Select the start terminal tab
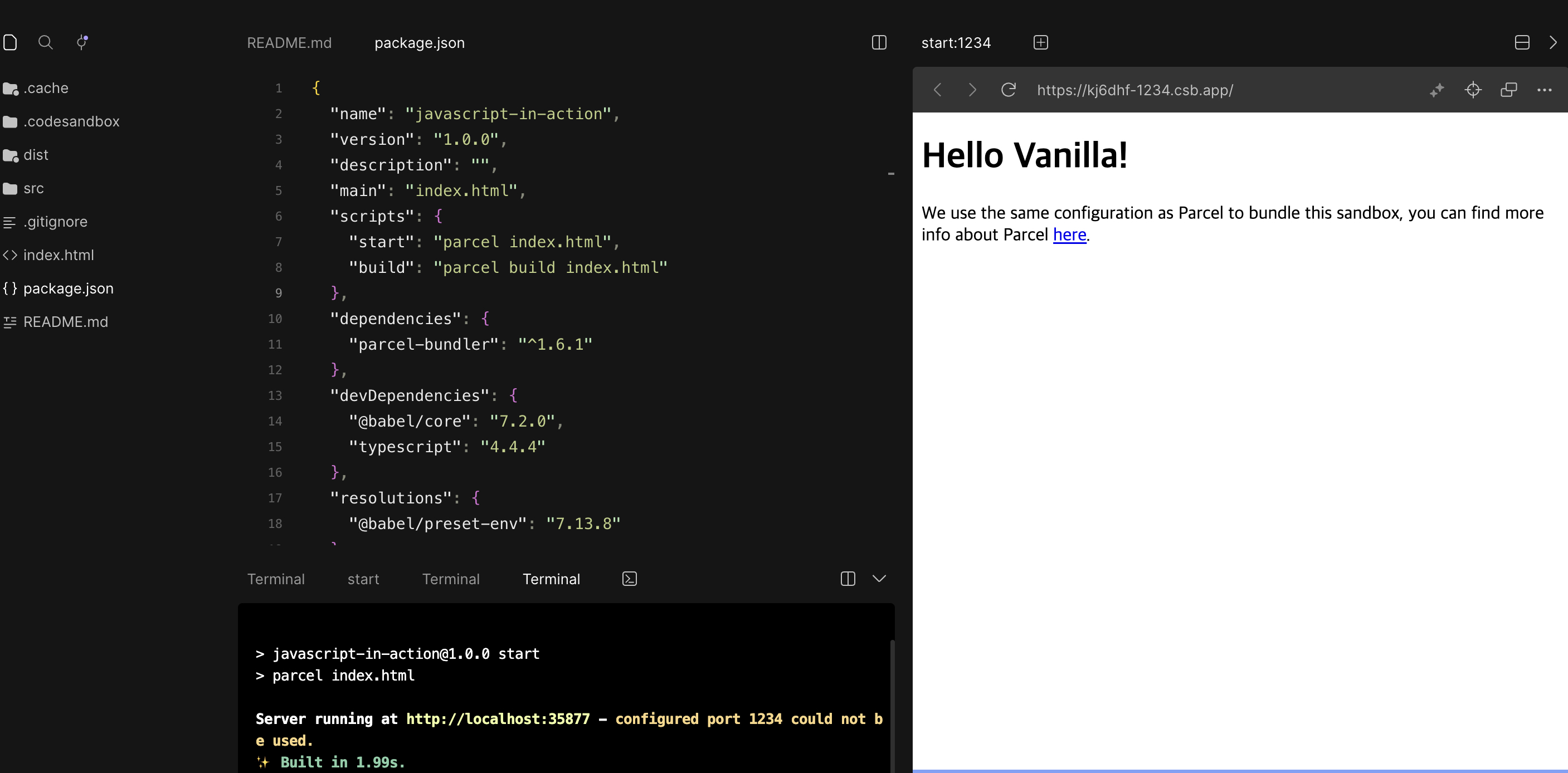Image resolution: width=1568 pixels, height=773 pixels. [363, 580]
